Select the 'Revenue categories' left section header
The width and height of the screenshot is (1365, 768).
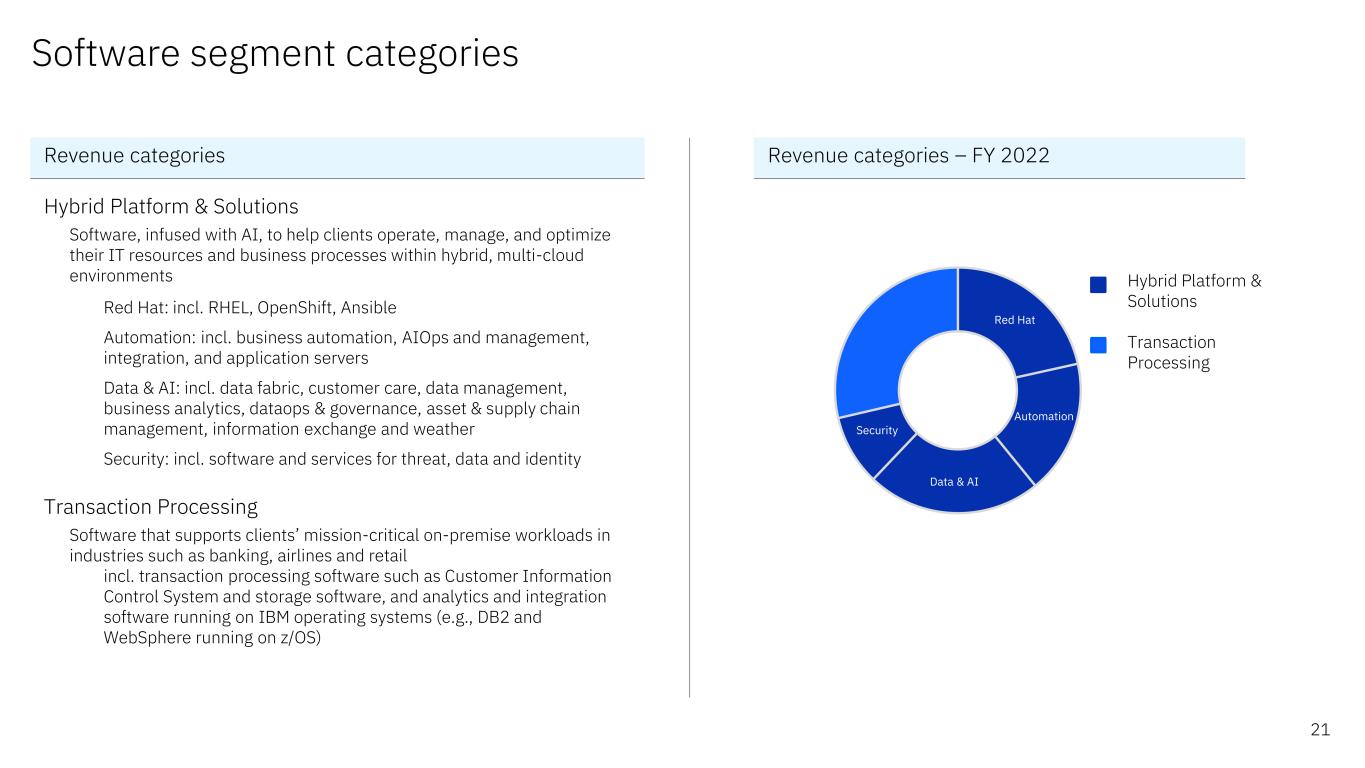(x=135, y=156)
